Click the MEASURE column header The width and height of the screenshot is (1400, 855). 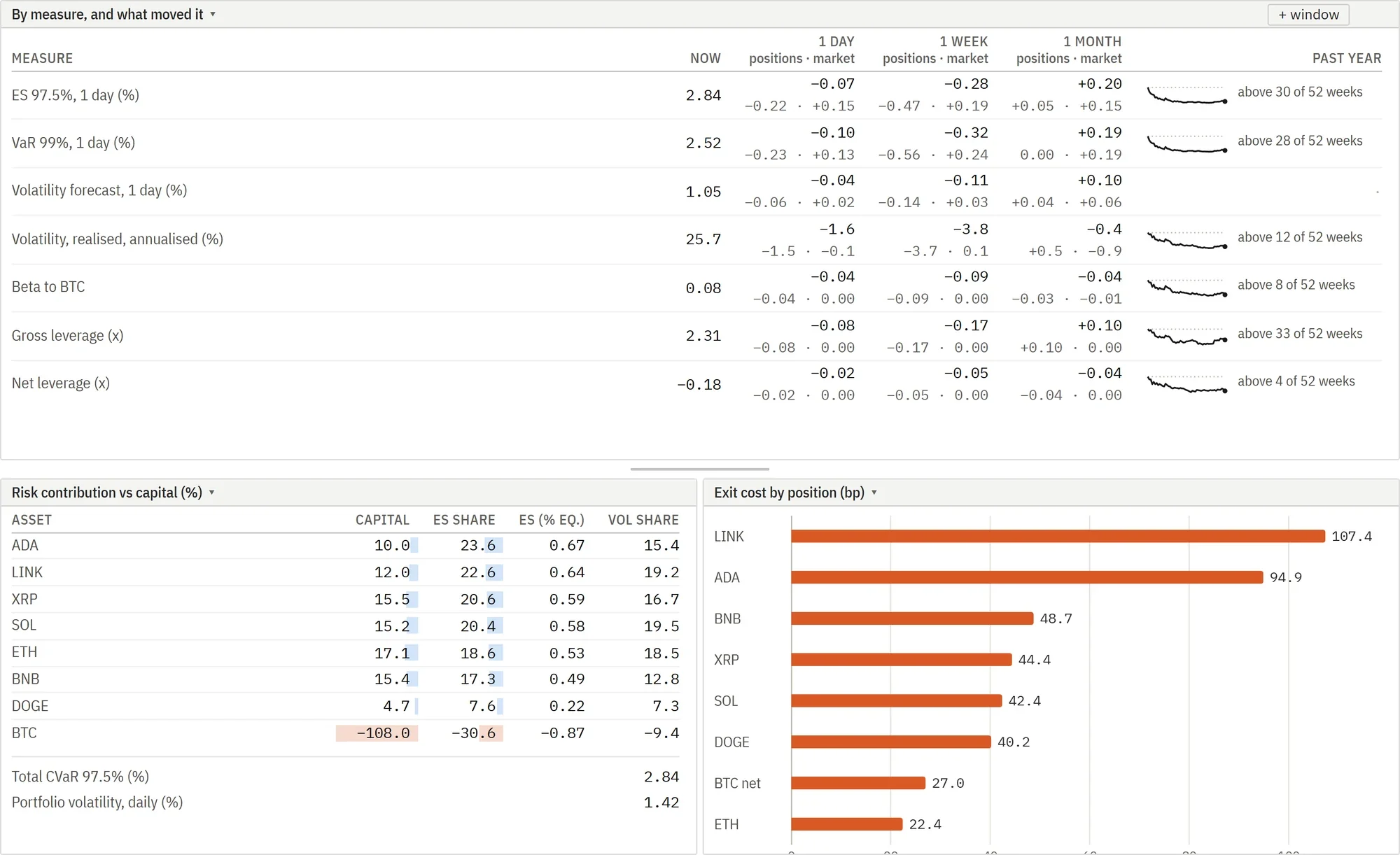[x=42, y=58]
